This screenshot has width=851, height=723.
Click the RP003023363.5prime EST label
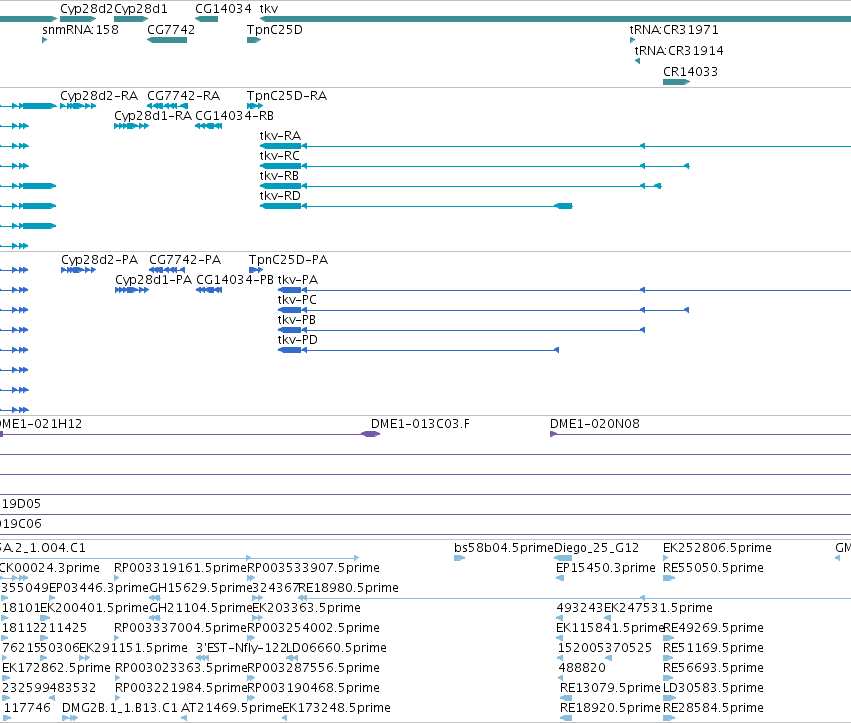point(181,668)
